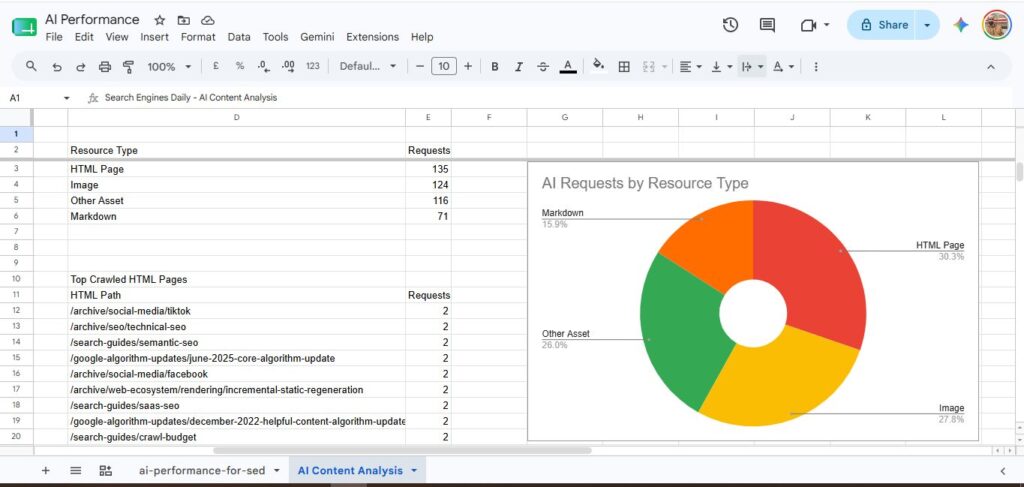The width and height of the screenshot is (1024, 487).
Task: Open version history clock icon
Action: (730, 25)
